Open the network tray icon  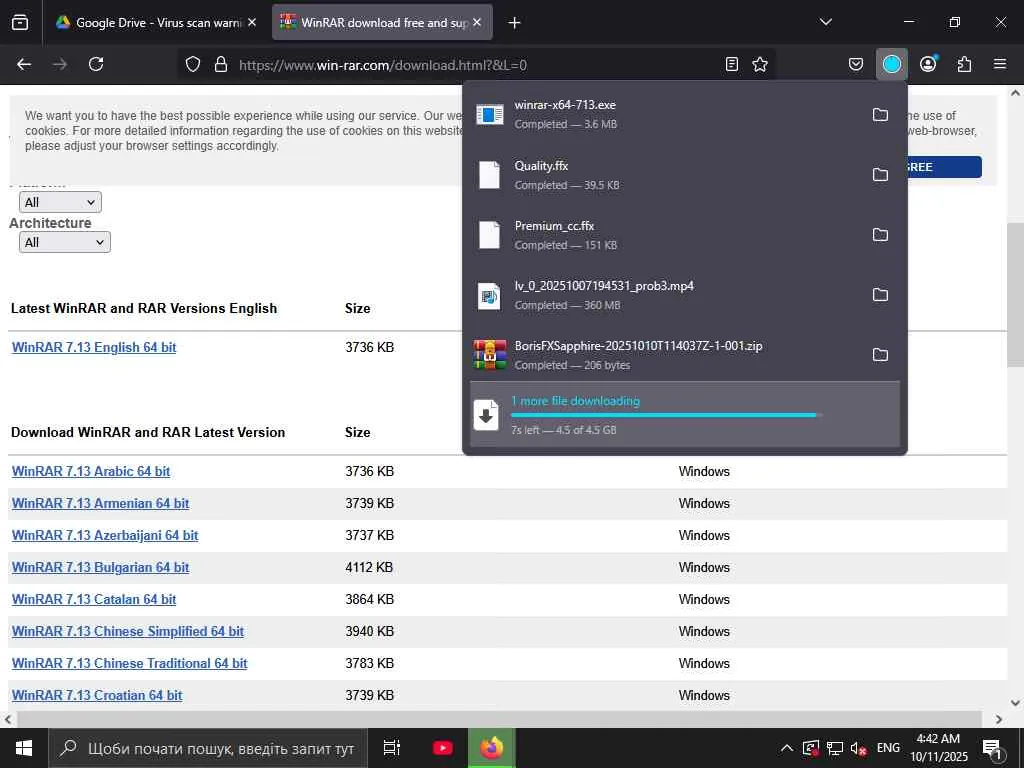(x=835, y=748)
